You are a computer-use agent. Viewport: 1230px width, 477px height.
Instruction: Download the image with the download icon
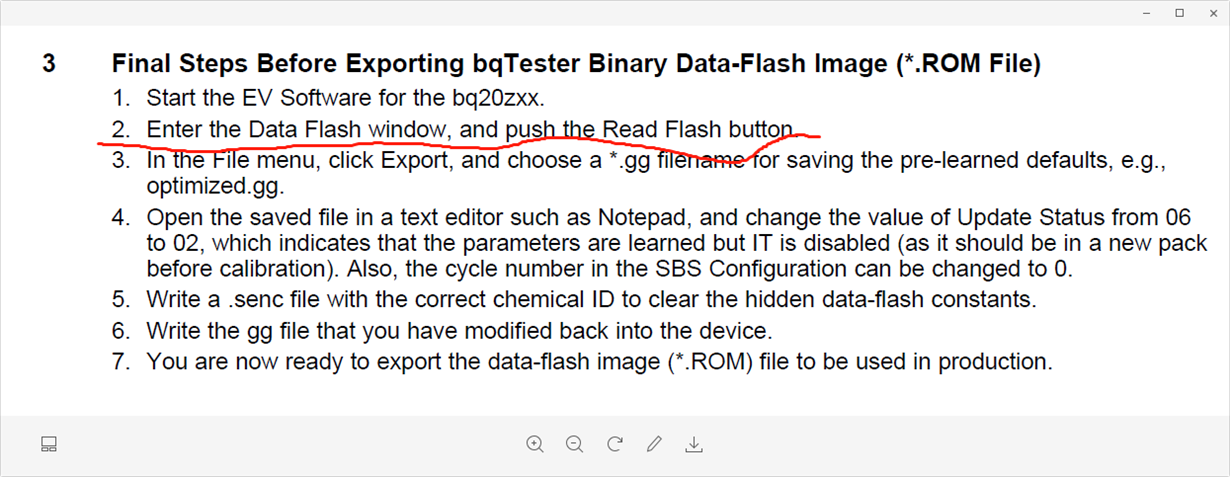pos(694,444)
